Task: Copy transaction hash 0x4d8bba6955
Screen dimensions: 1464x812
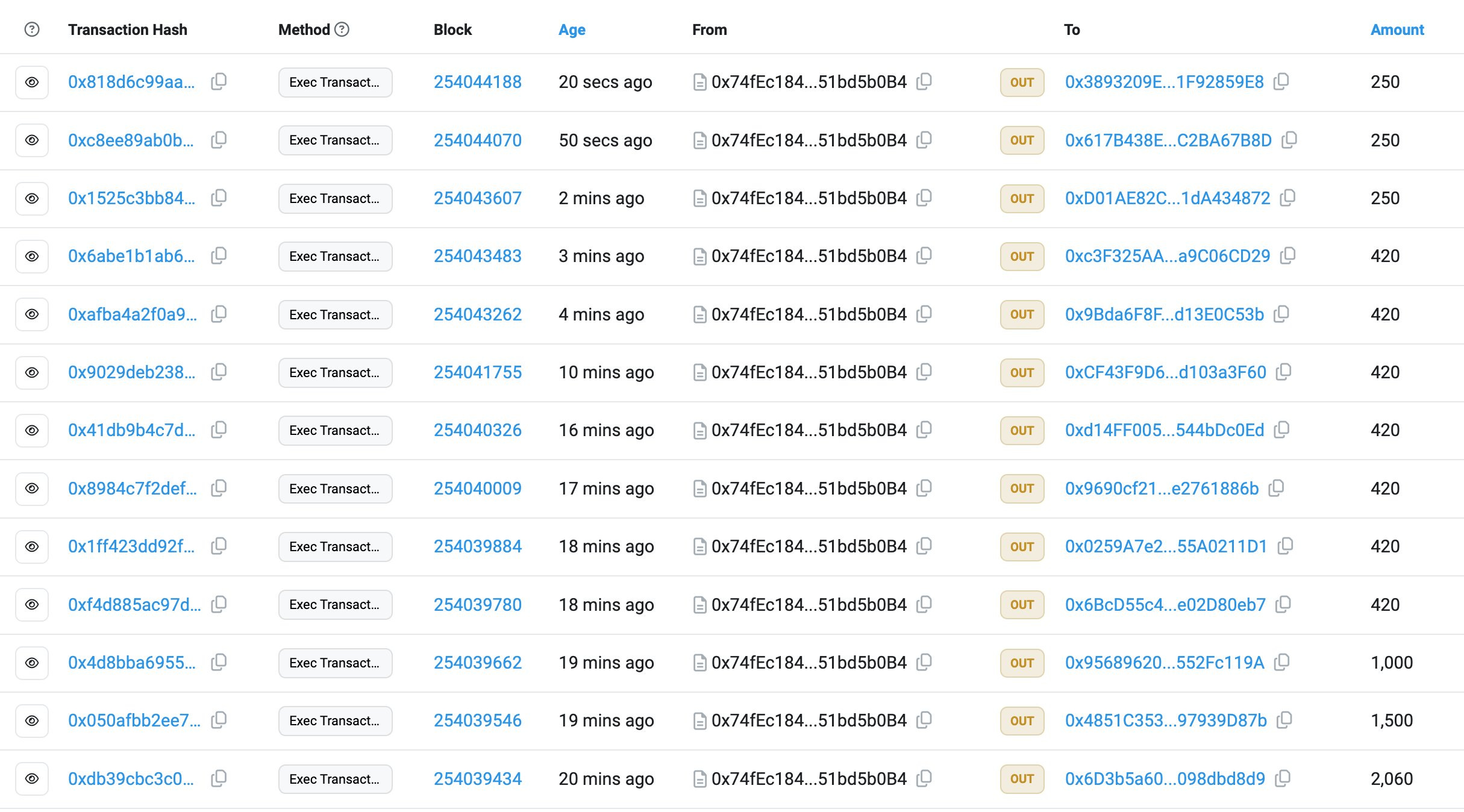Action: (x=219, y=663)
